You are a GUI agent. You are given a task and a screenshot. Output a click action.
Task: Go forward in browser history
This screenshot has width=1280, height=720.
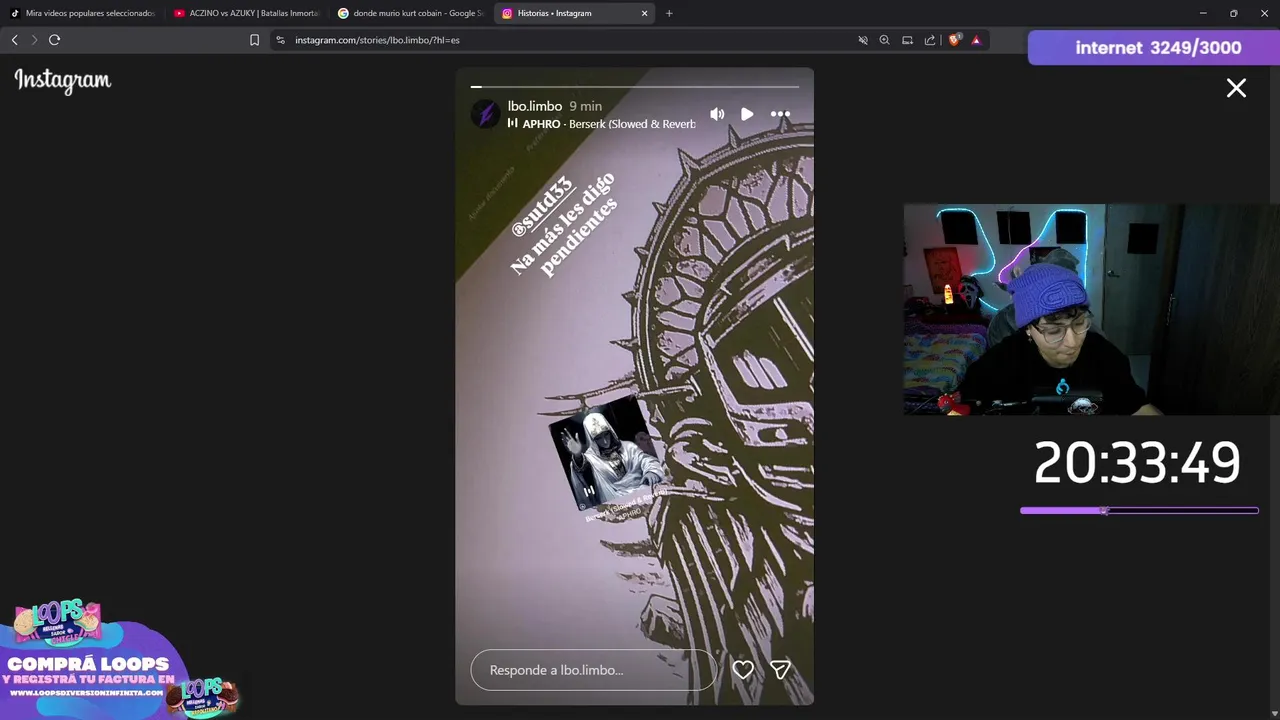(x=34, y=40)
